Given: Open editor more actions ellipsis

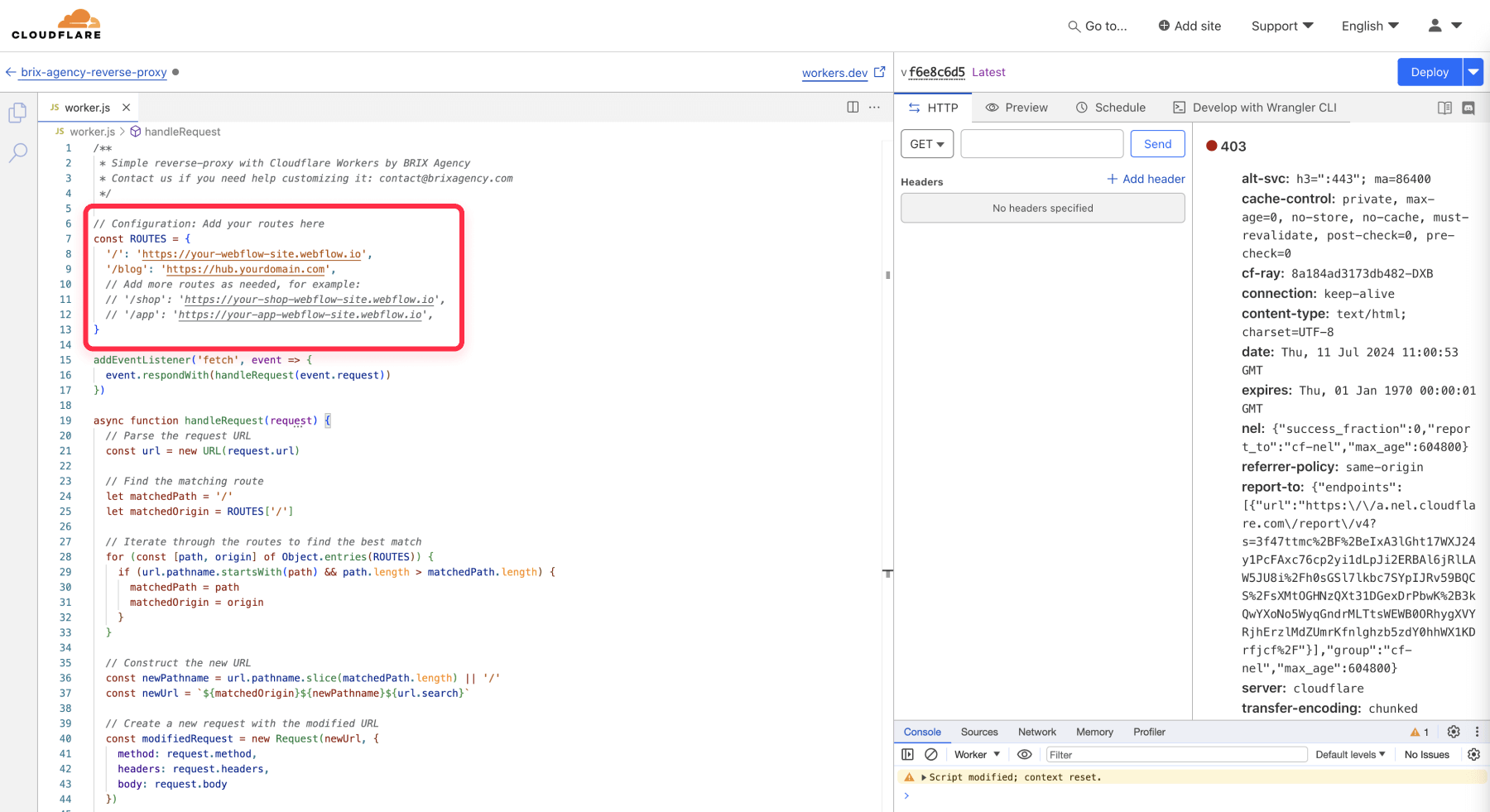Looking at the screenshot, I should (x=874, y=107).
